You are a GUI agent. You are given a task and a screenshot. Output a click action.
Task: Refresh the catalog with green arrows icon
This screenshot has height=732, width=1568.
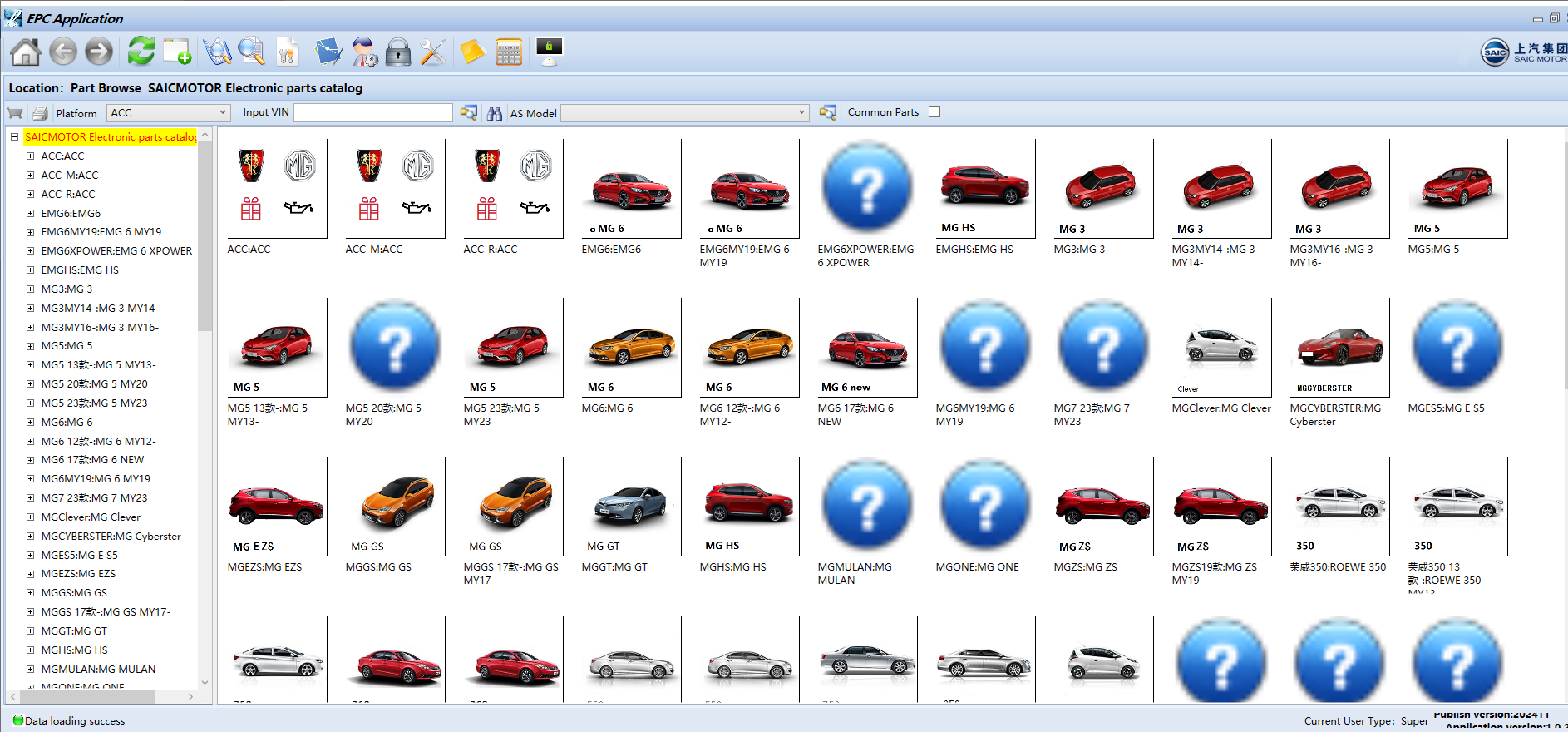(141, 51)
